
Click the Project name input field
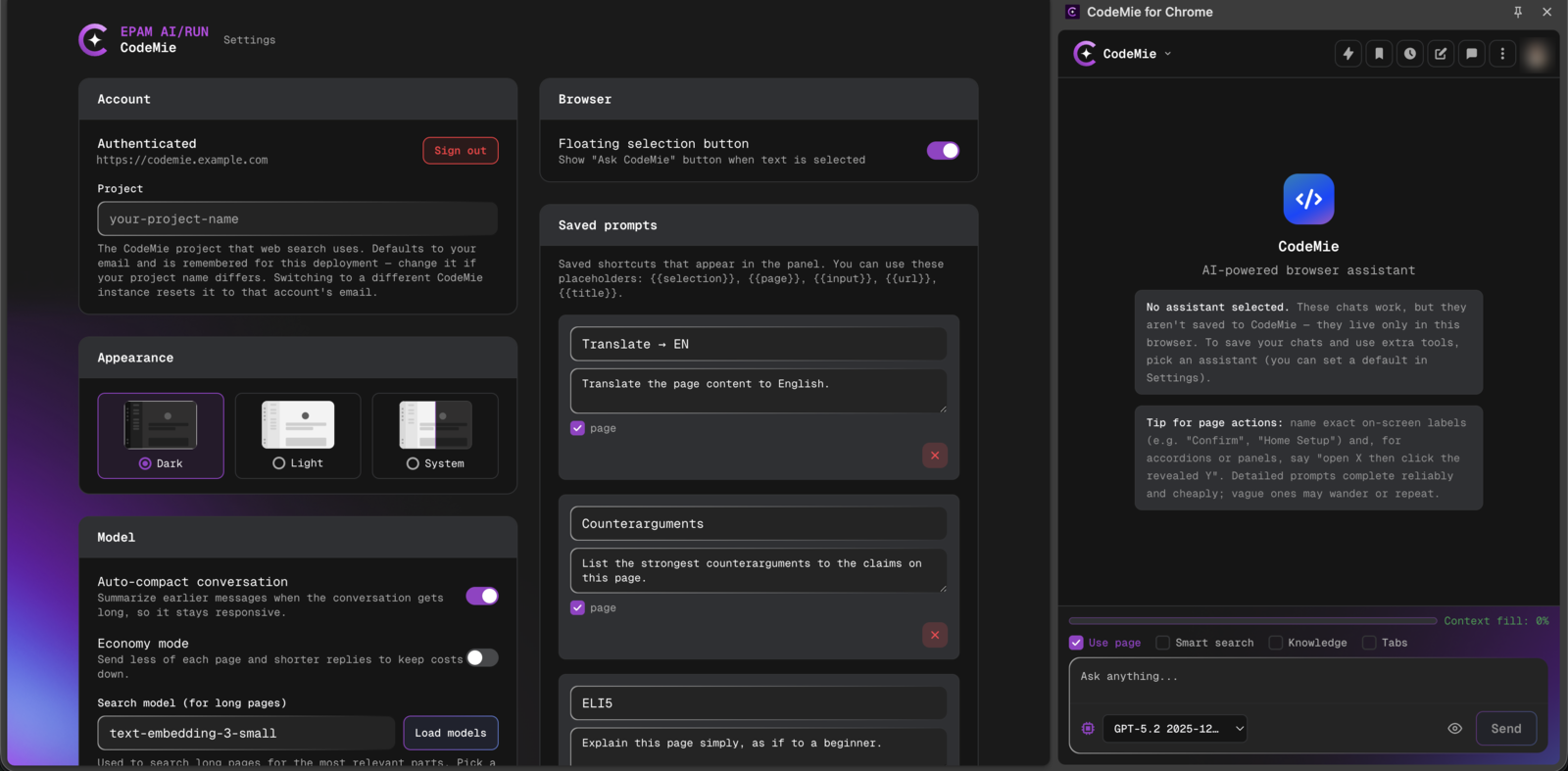pos(298,219)
